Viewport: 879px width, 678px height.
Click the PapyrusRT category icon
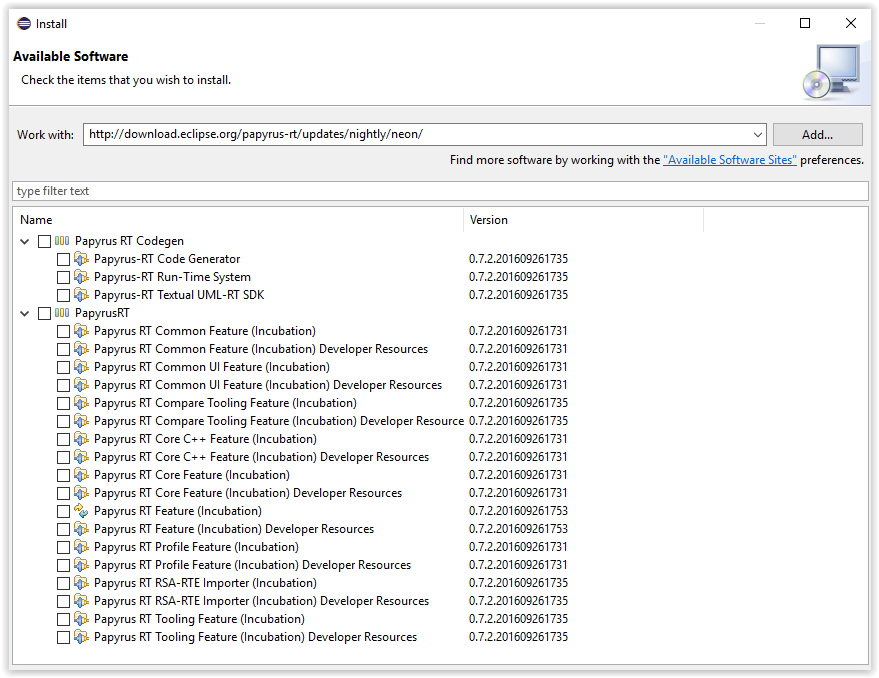click(x=62, y=313)
